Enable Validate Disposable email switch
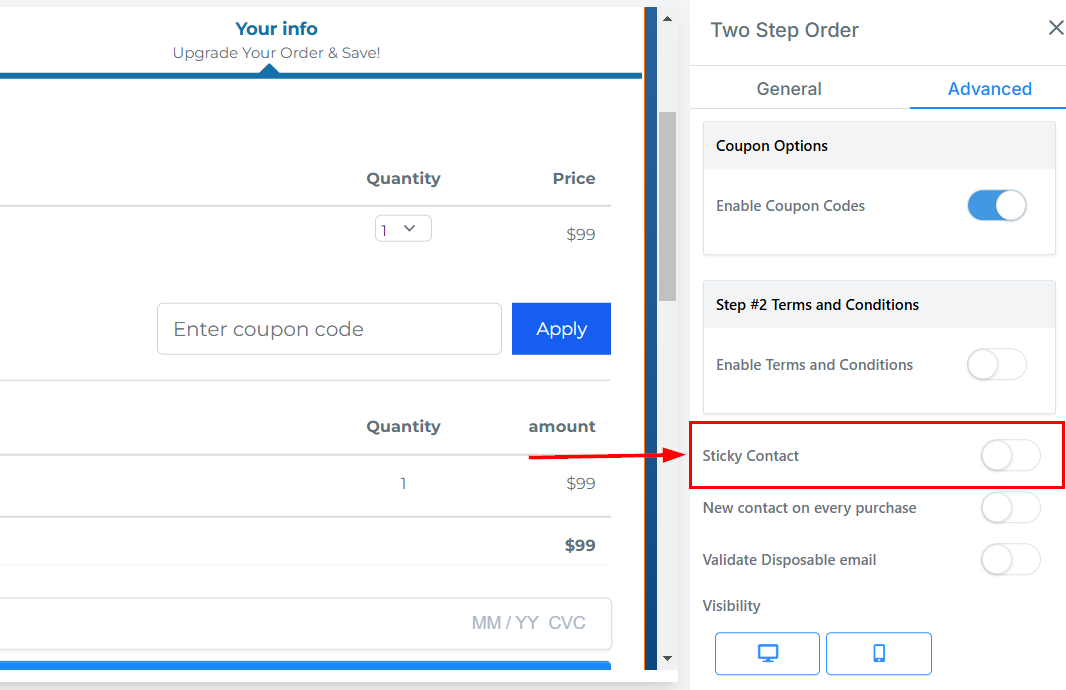The image size is (1066, 690). pyautogui.click(x=1010, y=560)
